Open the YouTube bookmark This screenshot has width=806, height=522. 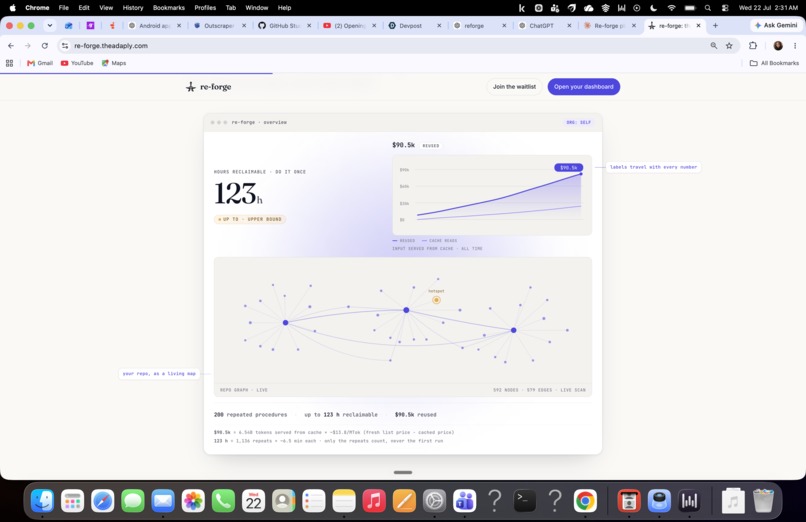[x=77, y=63]
